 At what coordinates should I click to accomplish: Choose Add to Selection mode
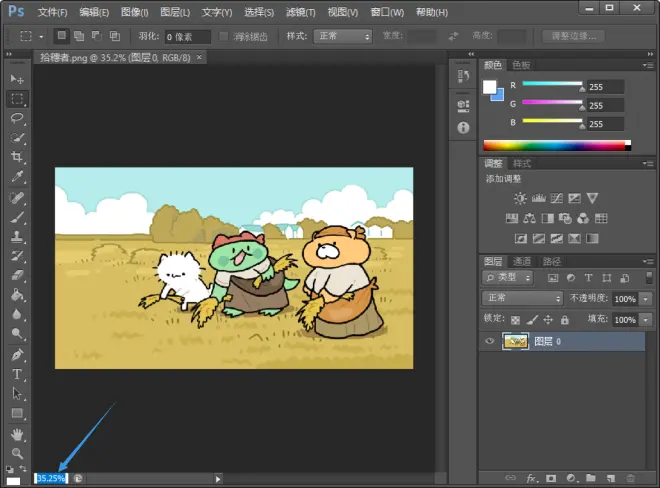79,36
